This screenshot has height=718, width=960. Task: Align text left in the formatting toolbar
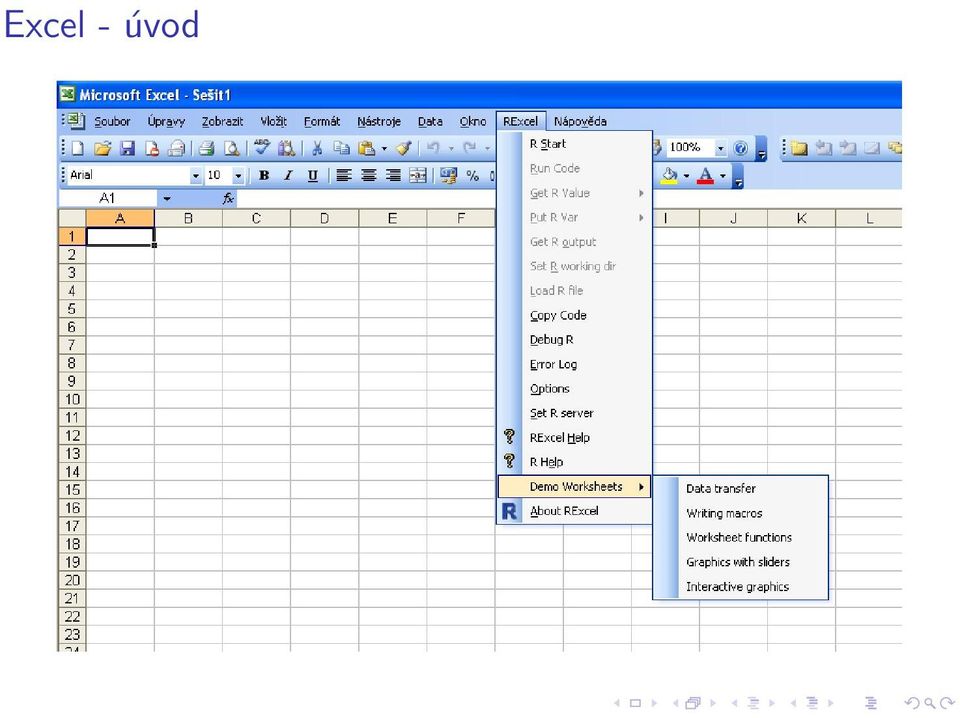click(x=344, y=175)
